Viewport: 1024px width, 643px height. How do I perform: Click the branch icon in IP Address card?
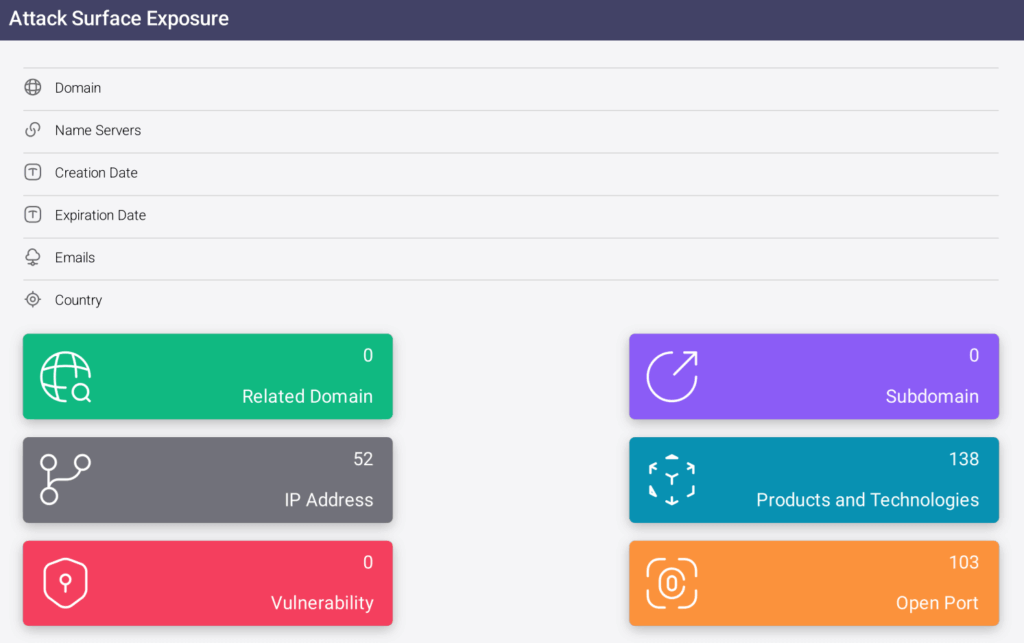point(65,480)
